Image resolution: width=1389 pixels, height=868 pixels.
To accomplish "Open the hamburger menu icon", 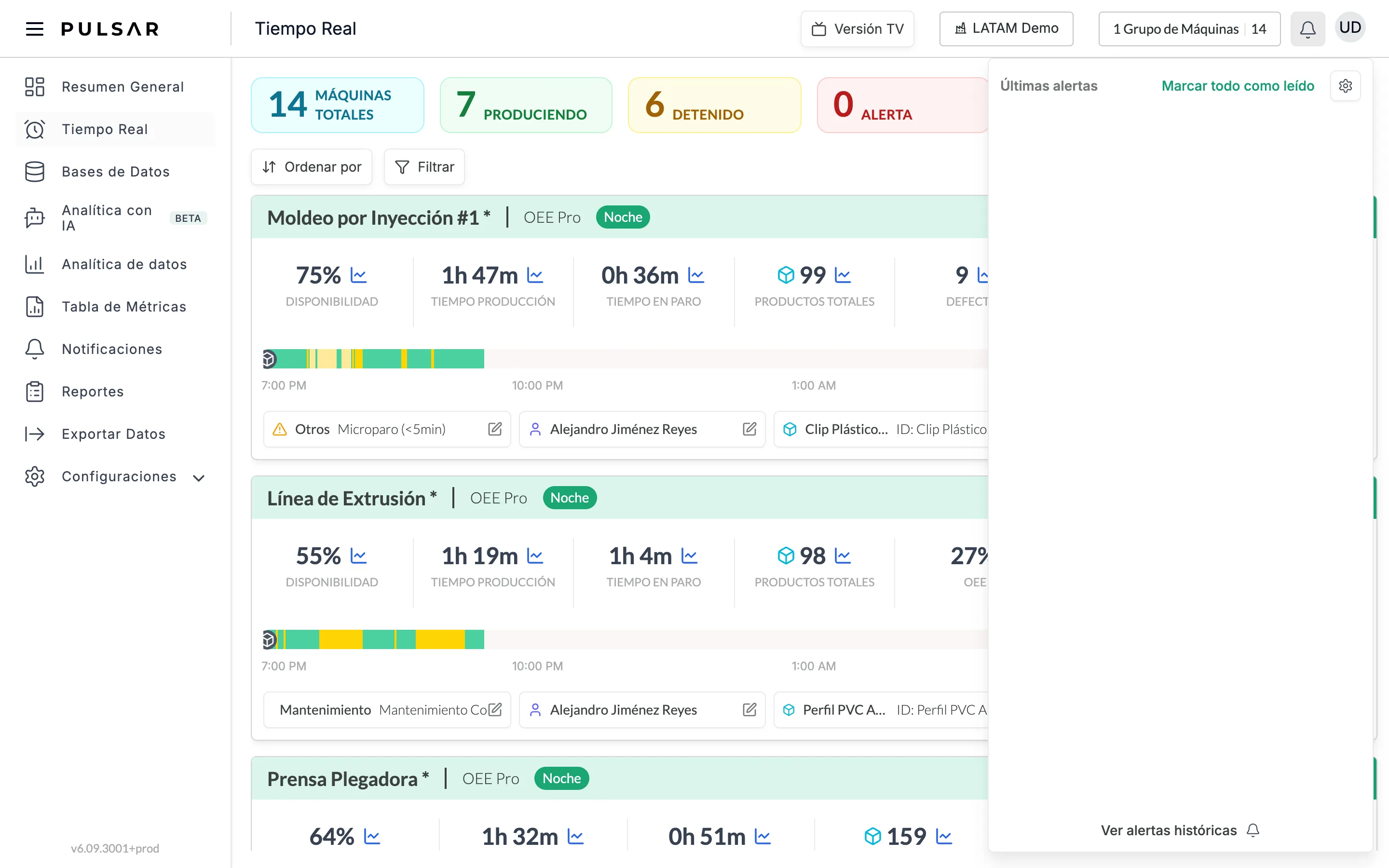I will coord(34,29).
